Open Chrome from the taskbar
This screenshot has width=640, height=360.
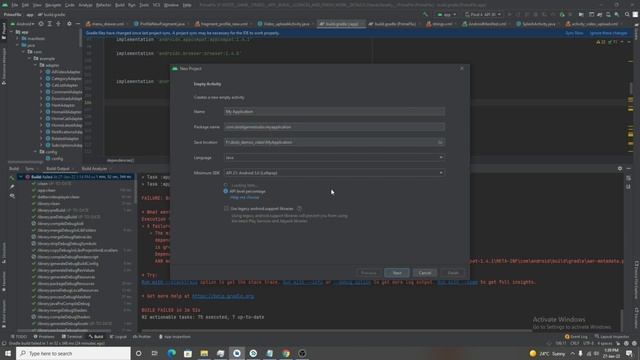[x=286, y=353]
